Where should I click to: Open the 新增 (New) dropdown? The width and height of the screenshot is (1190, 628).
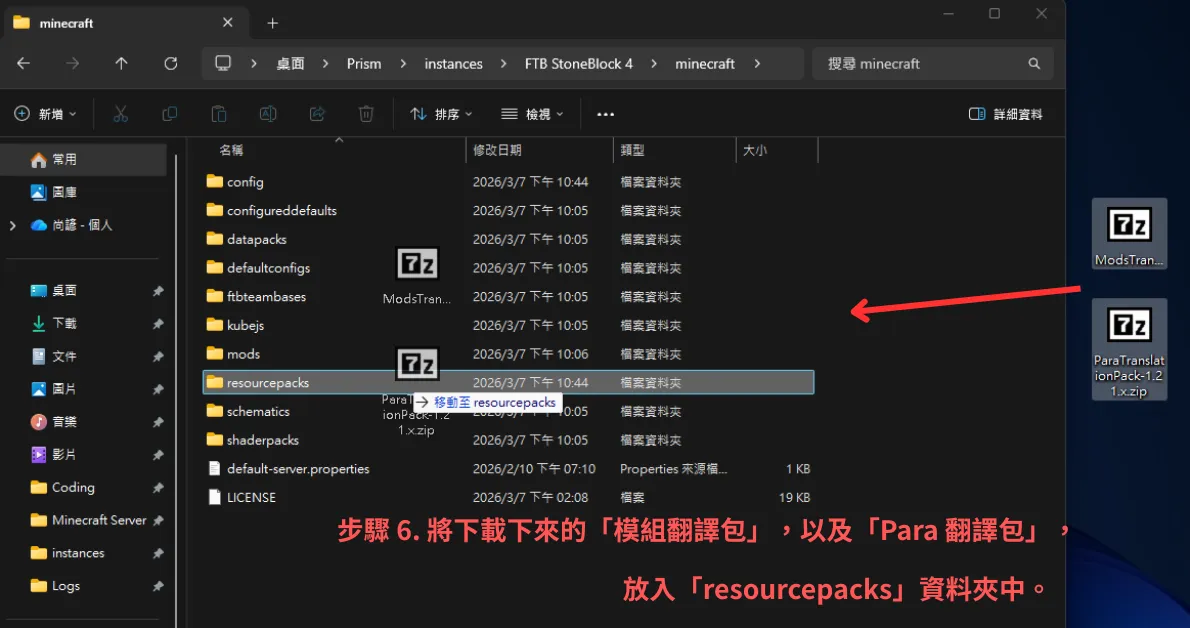pos(46,113)
